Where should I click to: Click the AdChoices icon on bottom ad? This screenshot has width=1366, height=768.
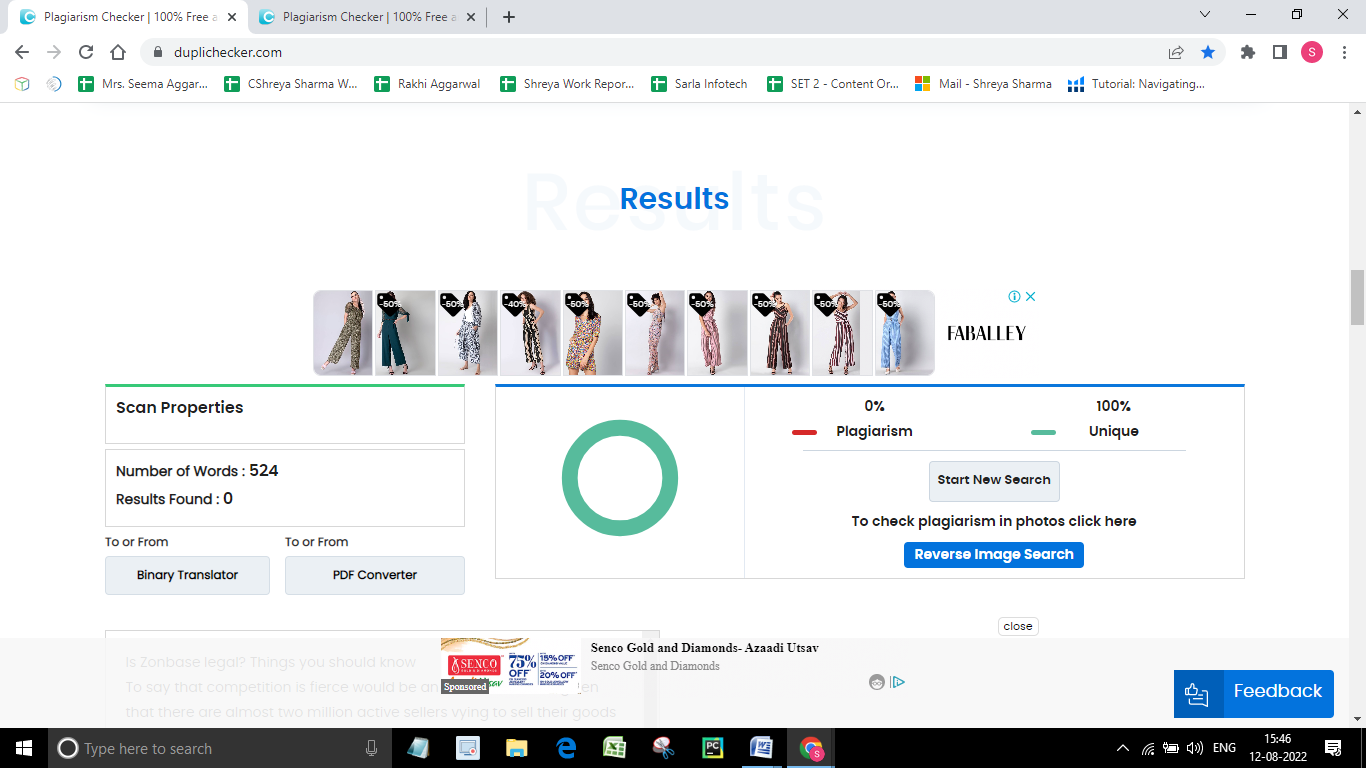point(898,682)
